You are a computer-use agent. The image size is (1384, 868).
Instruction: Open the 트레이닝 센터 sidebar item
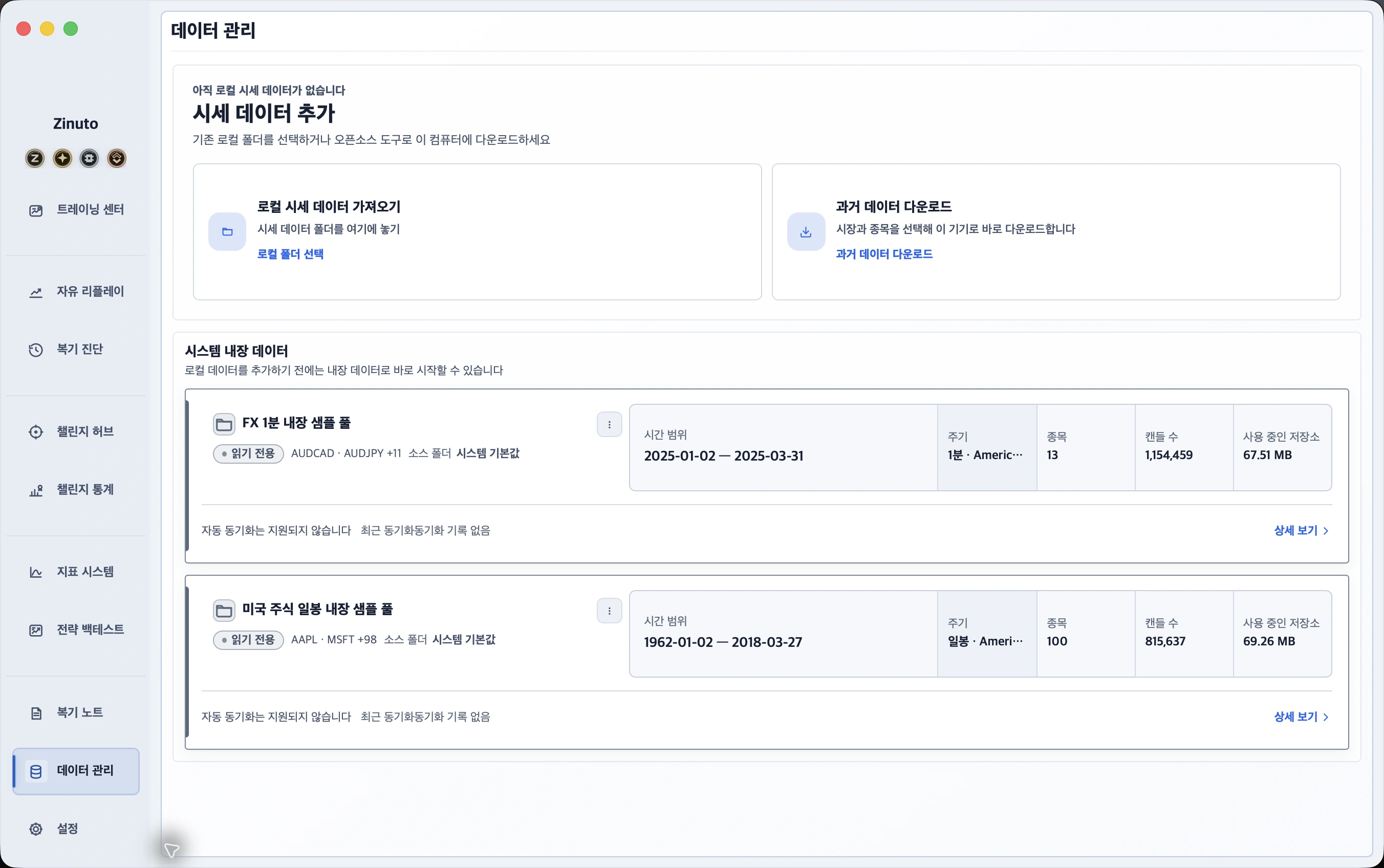[x=76, y=210]
